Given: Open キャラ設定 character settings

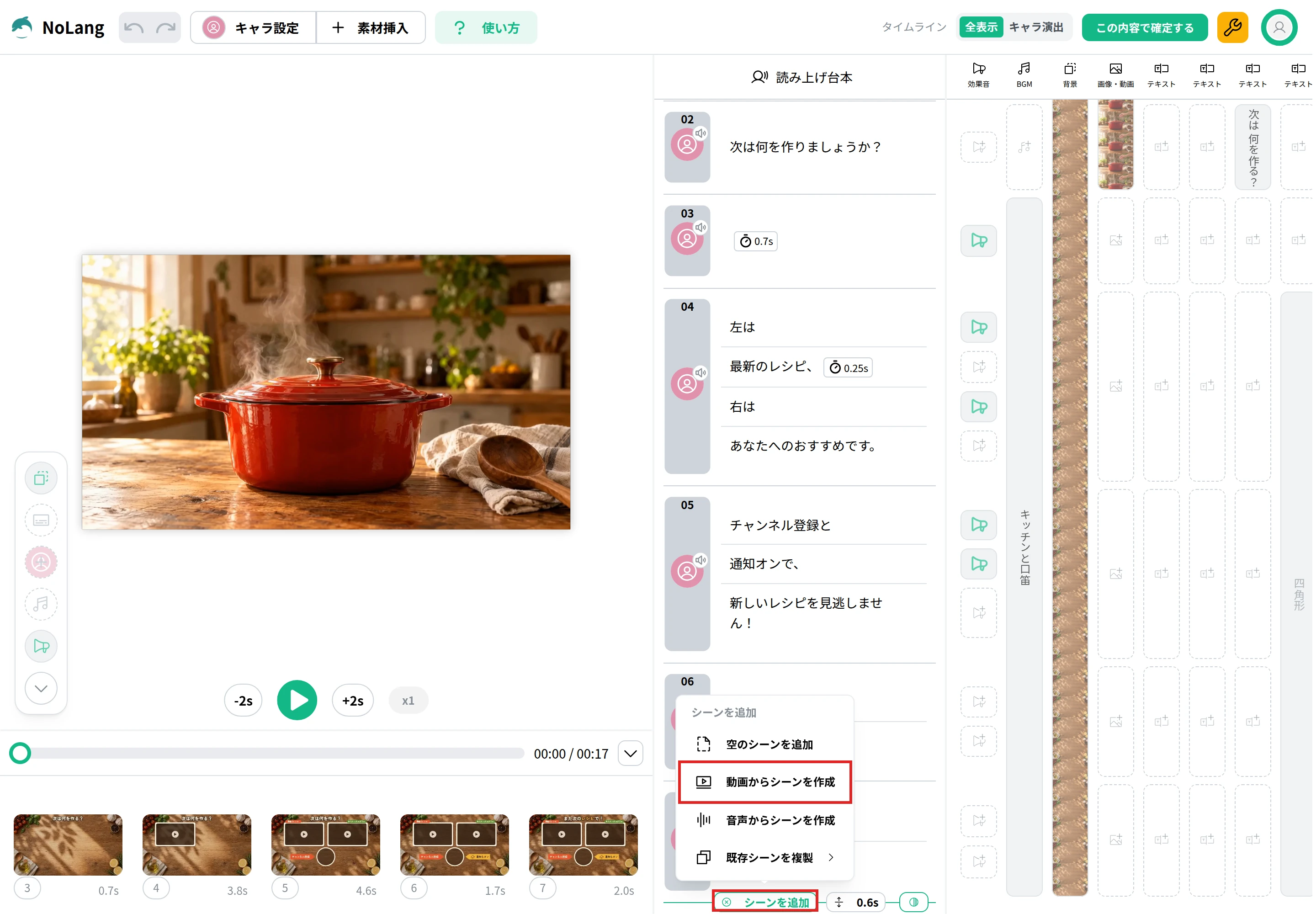Looking at the screenshot, I should tap(253, 27).
